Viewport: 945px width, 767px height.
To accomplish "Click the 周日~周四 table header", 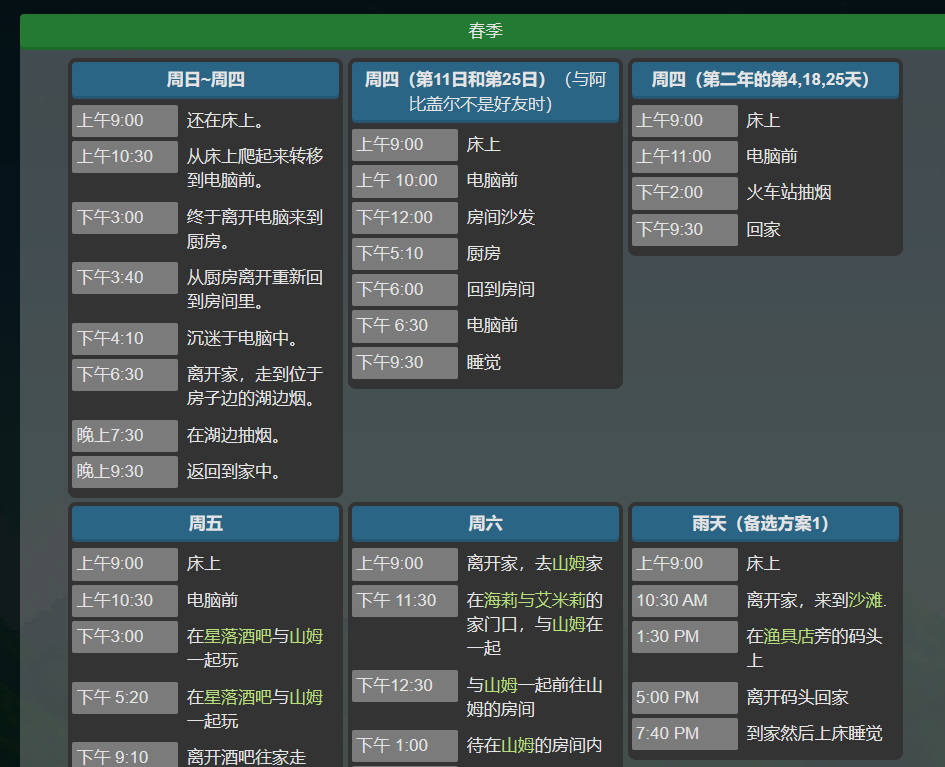I will coord(206,80).
